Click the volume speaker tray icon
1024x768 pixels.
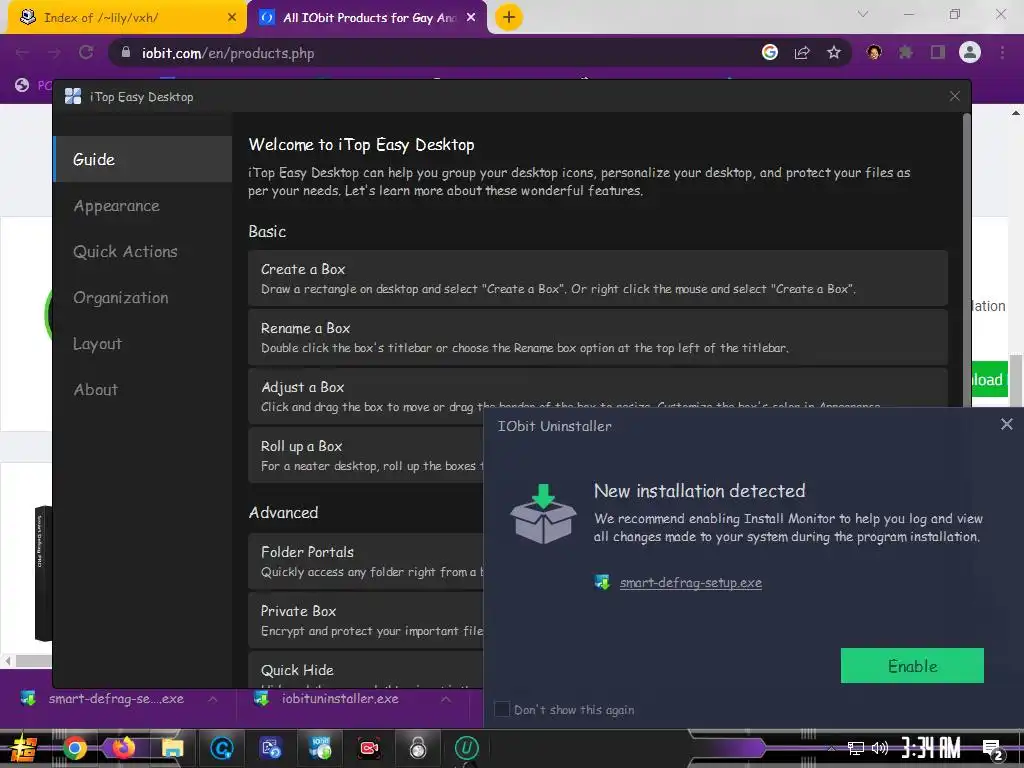click(x=880, y=748)
